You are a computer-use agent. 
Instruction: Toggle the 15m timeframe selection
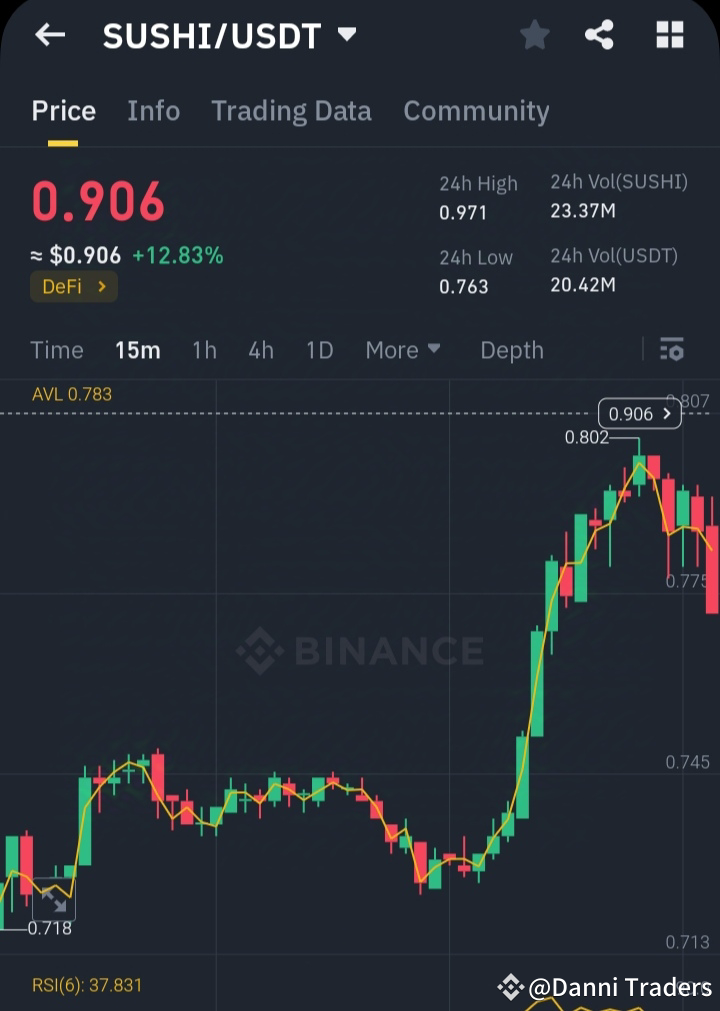tap(138, 350)
